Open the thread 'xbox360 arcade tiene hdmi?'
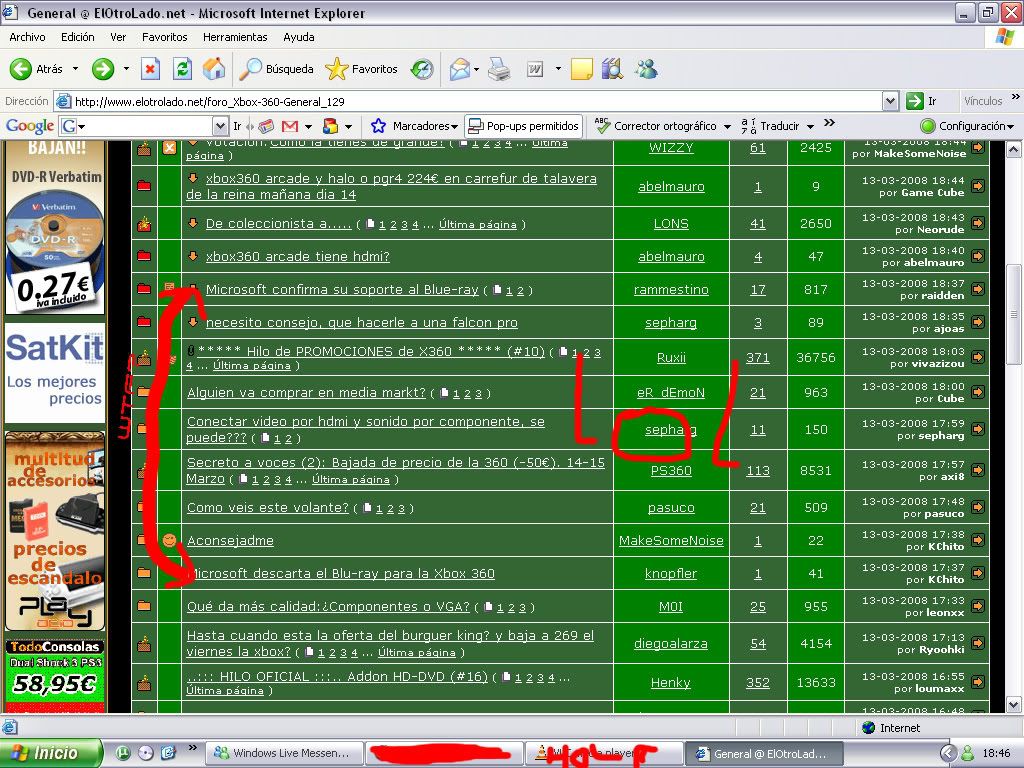1024x768 pixels. click(x=298, y=257)
